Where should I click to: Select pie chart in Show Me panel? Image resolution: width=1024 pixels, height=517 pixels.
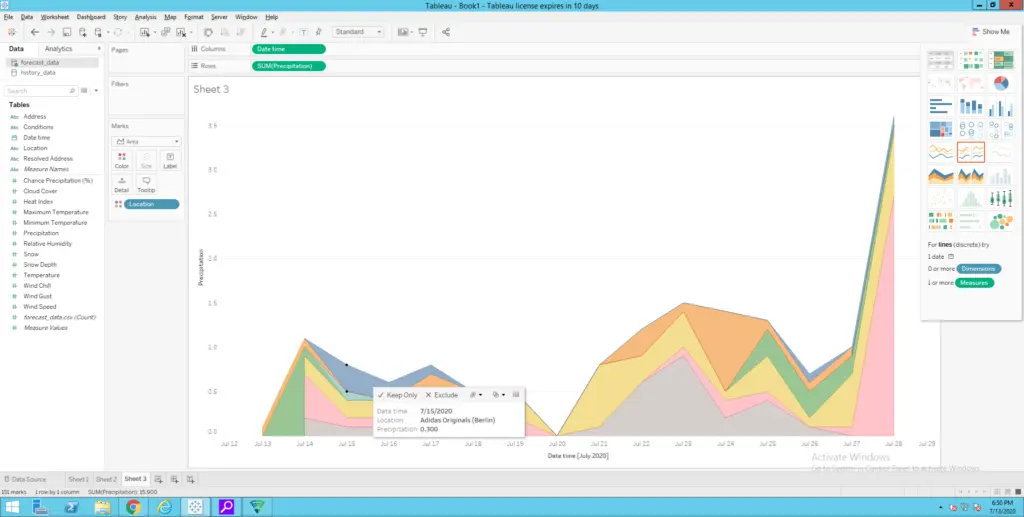click(1000, 83)
